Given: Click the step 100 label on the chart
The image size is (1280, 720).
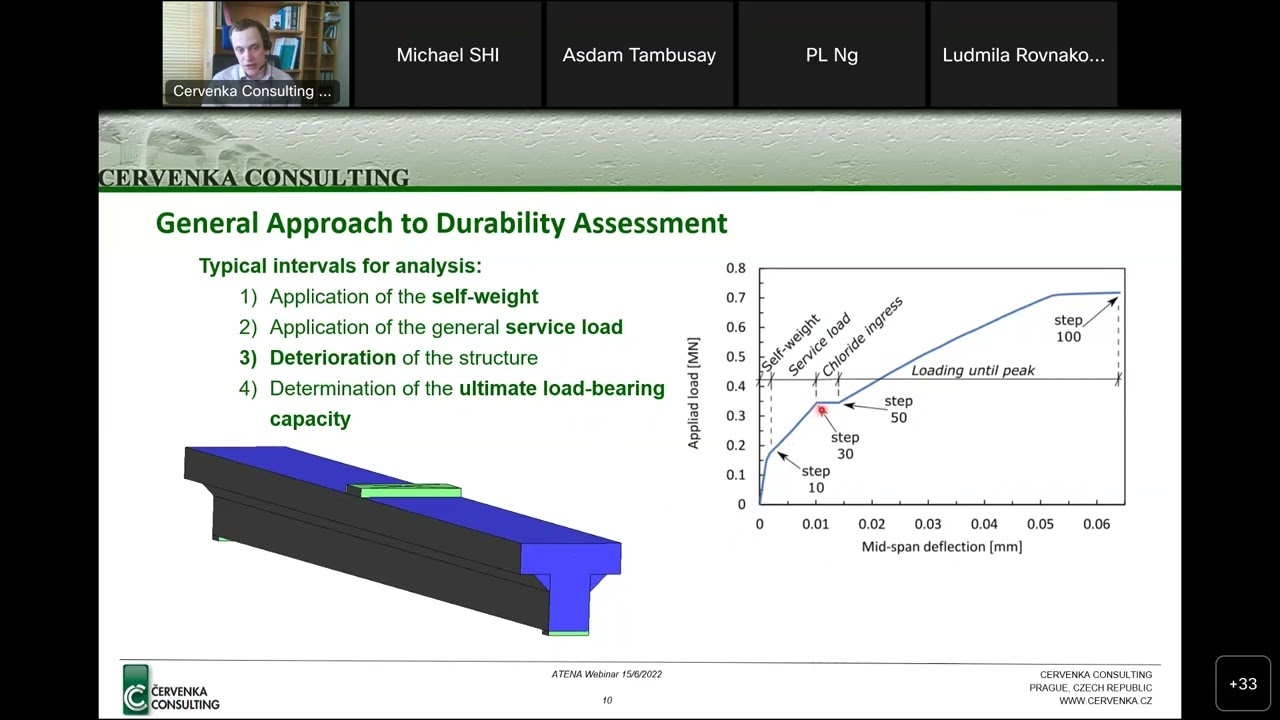Looking at the screenshot, I should pyautogui.click(x=1068, y=328).
